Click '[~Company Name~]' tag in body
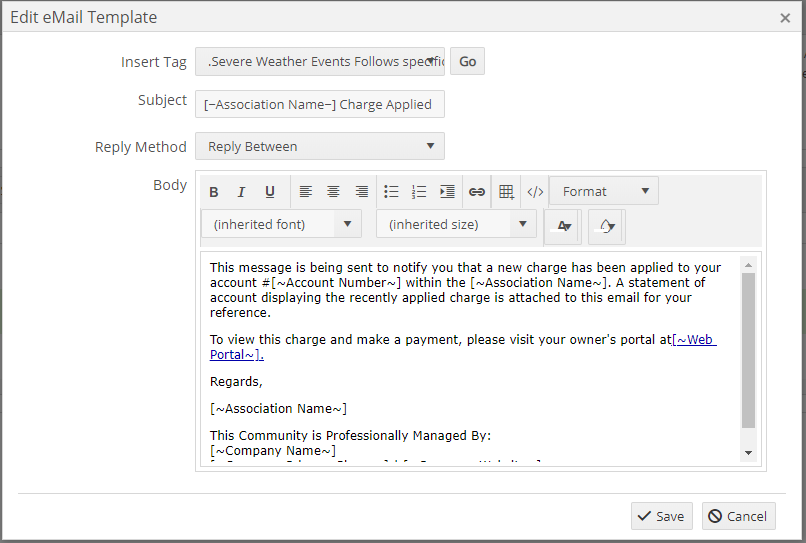Viewport: 806px width, 543px height. (x=273, y=451)
